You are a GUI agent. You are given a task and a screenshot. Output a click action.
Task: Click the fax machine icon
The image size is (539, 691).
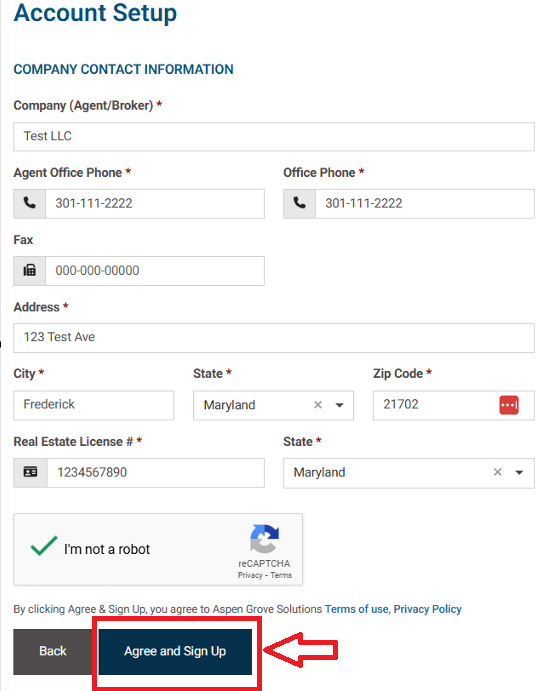coord(30,271)
